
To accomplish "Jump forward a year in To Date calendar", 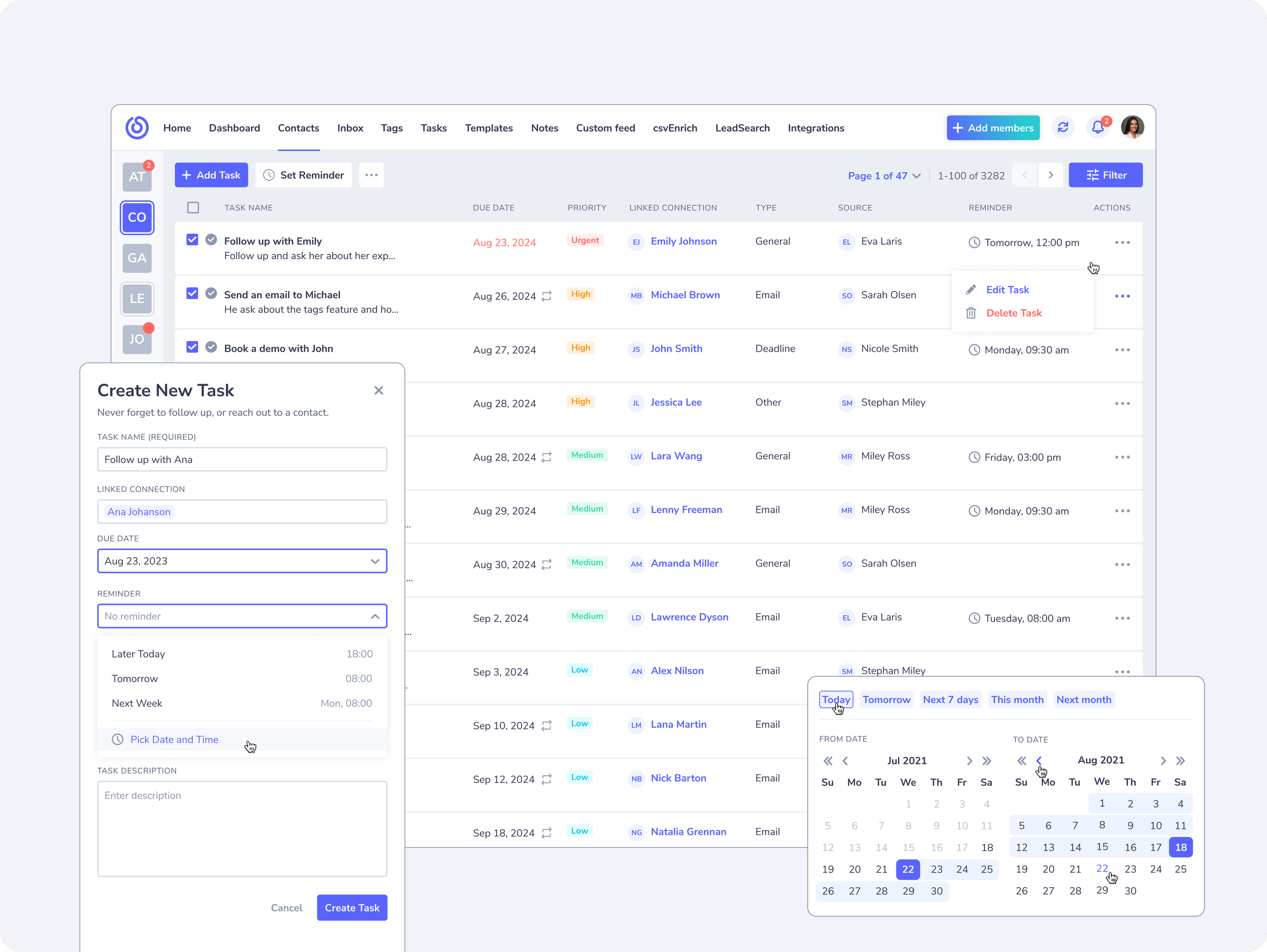I will coord(1180,761).
